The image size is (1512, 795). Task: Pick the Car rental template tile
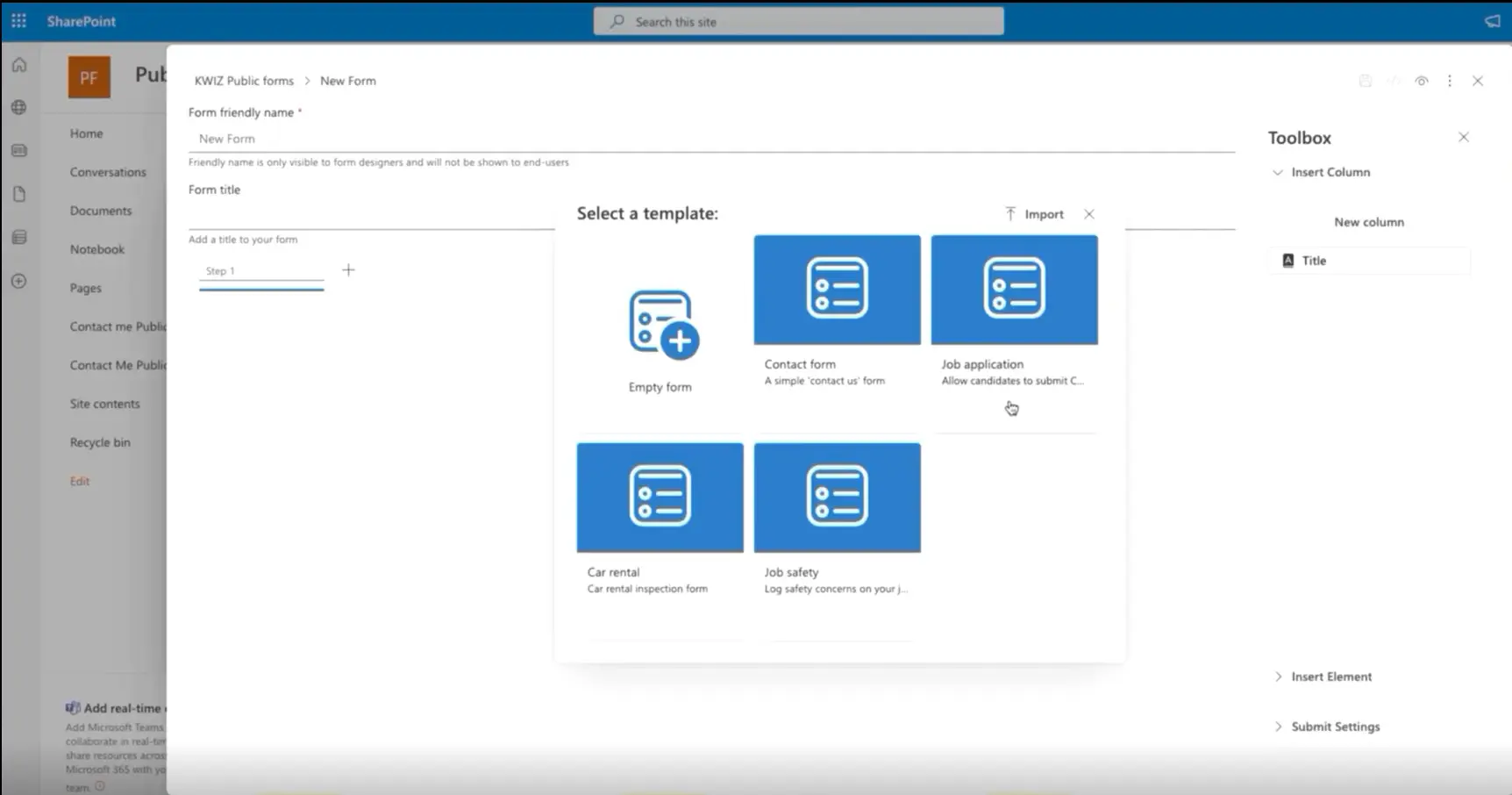point(660,498)
